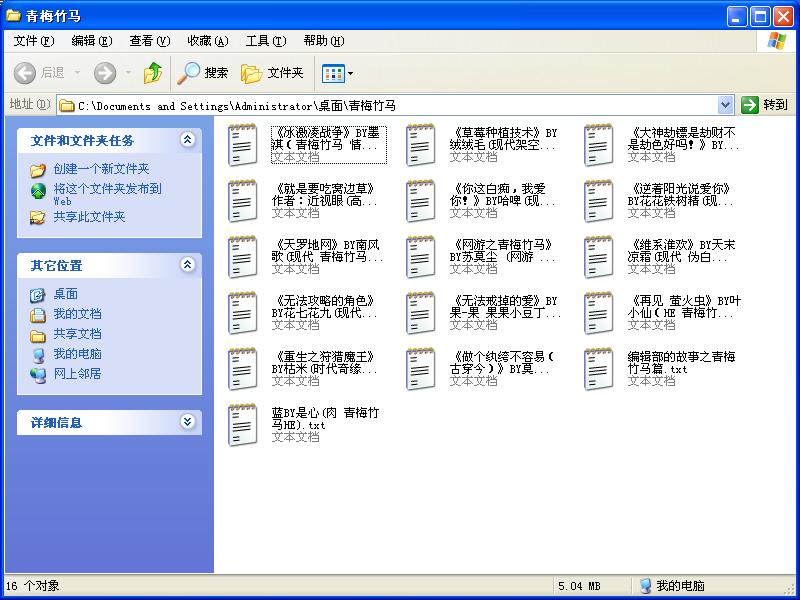Click 共享此文件夹 link
This screenshot has height=600, width=800.
pyautogui.click(x=89, y=217)
